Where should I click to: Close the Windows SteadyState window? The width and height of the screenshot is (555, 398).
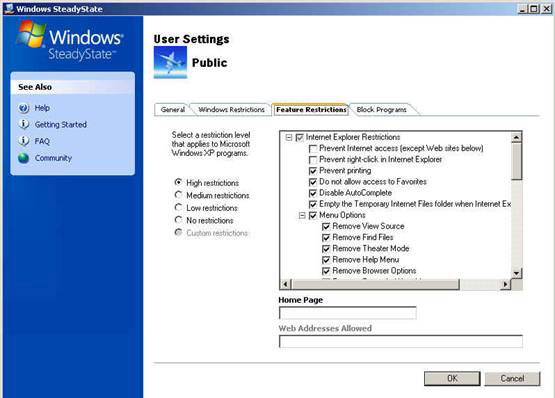547,9
